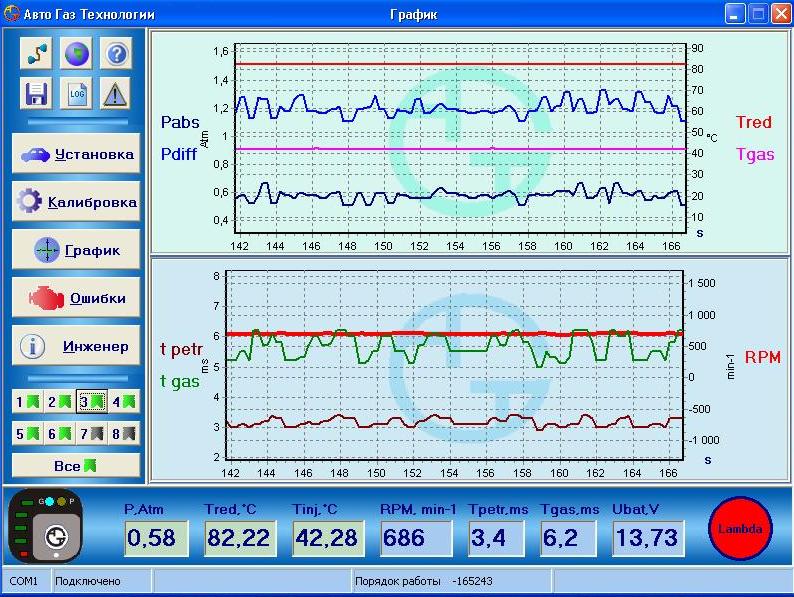Open the Инженер panel
The image size is (794, 597).
point(76,346)
